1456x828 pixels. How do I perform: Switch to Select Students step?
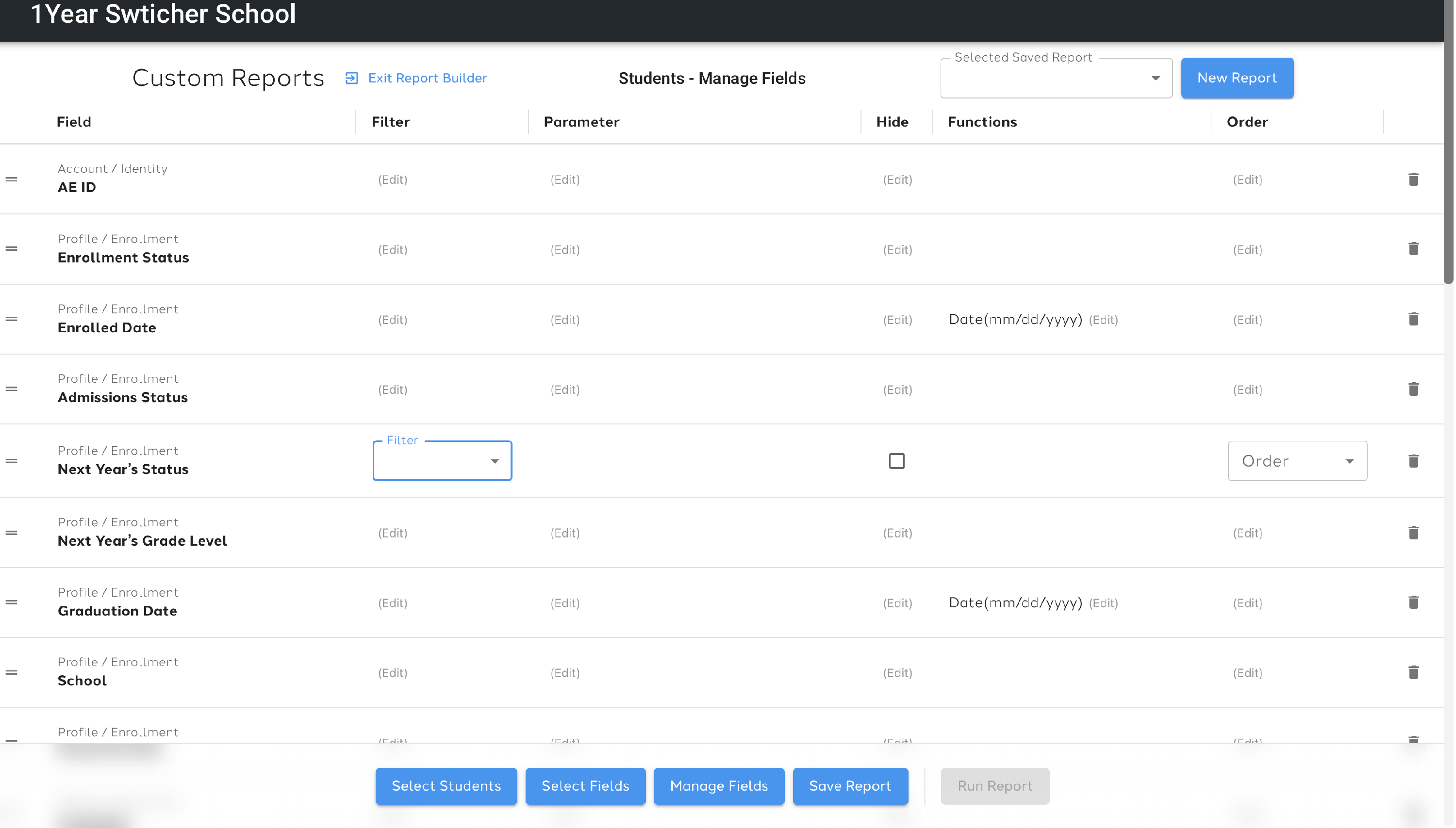(x=446, y=786)
